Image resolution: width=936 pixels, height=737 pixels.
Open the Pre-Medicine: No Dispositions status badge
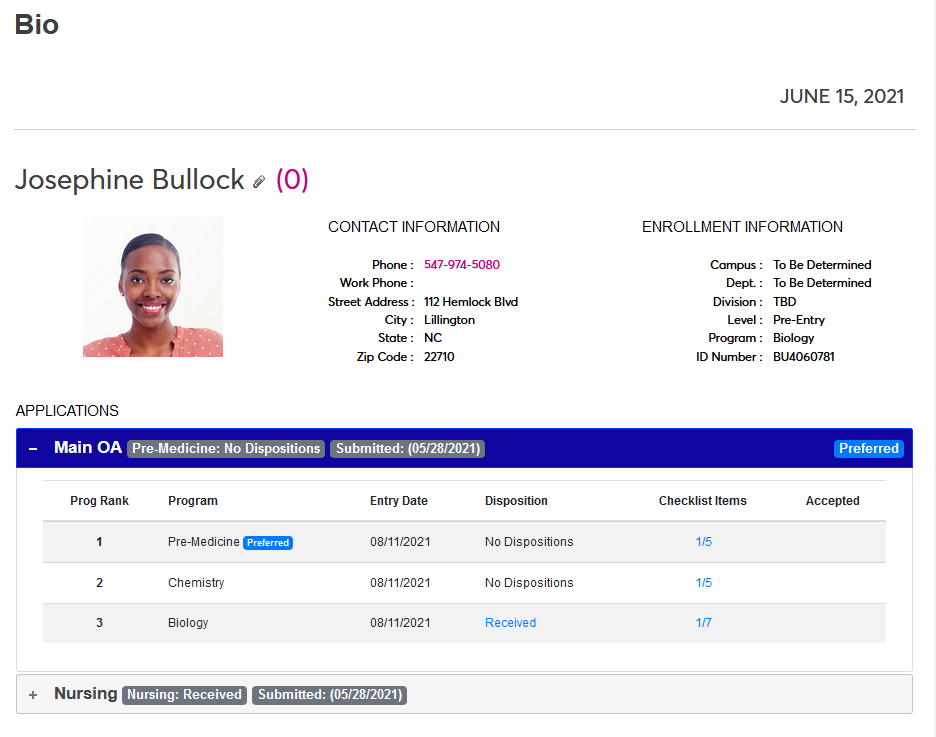tap(225, 448)
